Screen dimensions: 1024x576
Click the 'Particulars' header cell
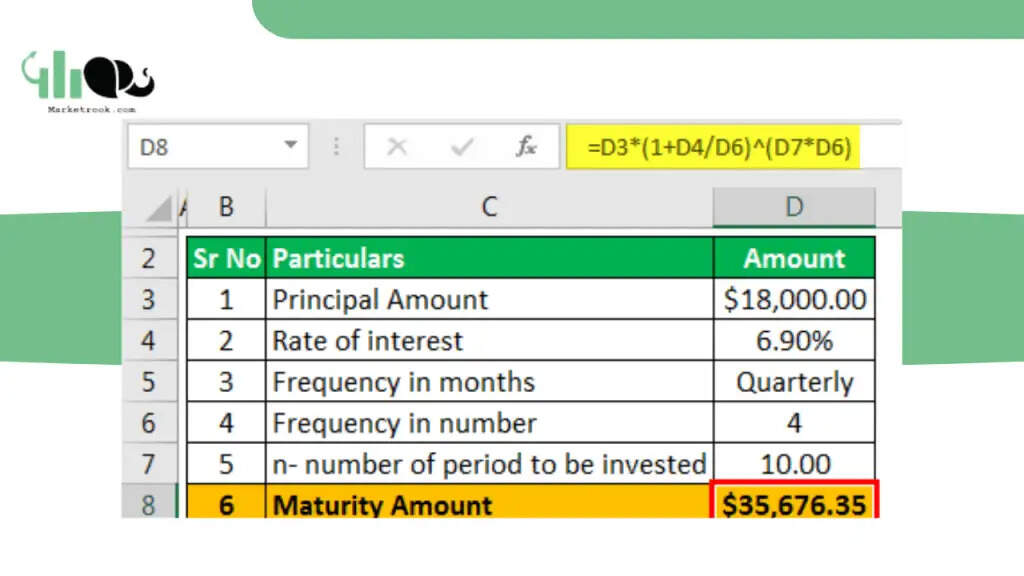(489, 259)
